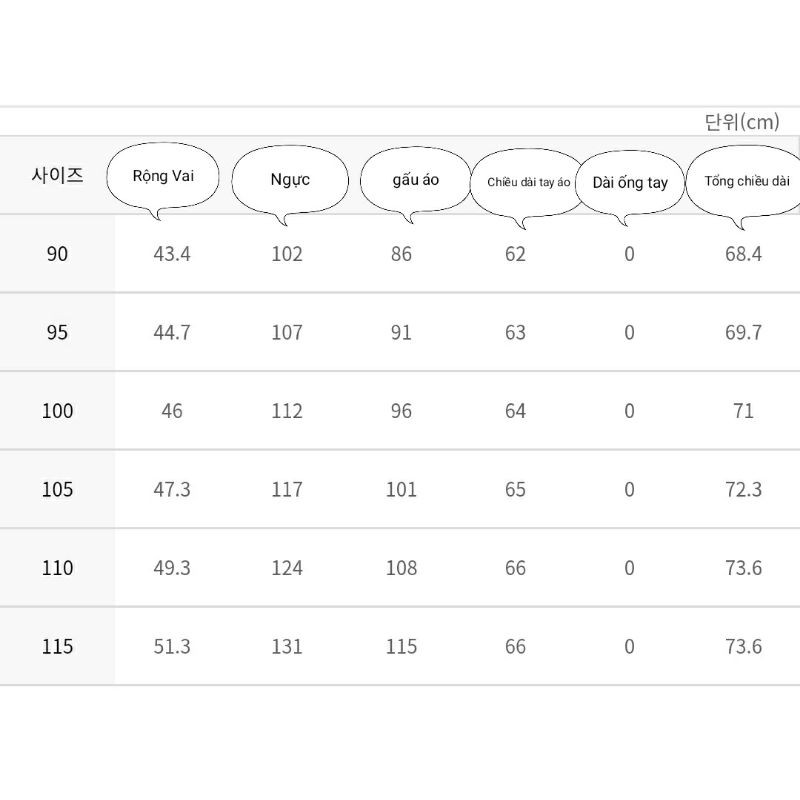Click the 96 hem measurement cell
This screenshot has width=800, height=800.
pos(401,411)
